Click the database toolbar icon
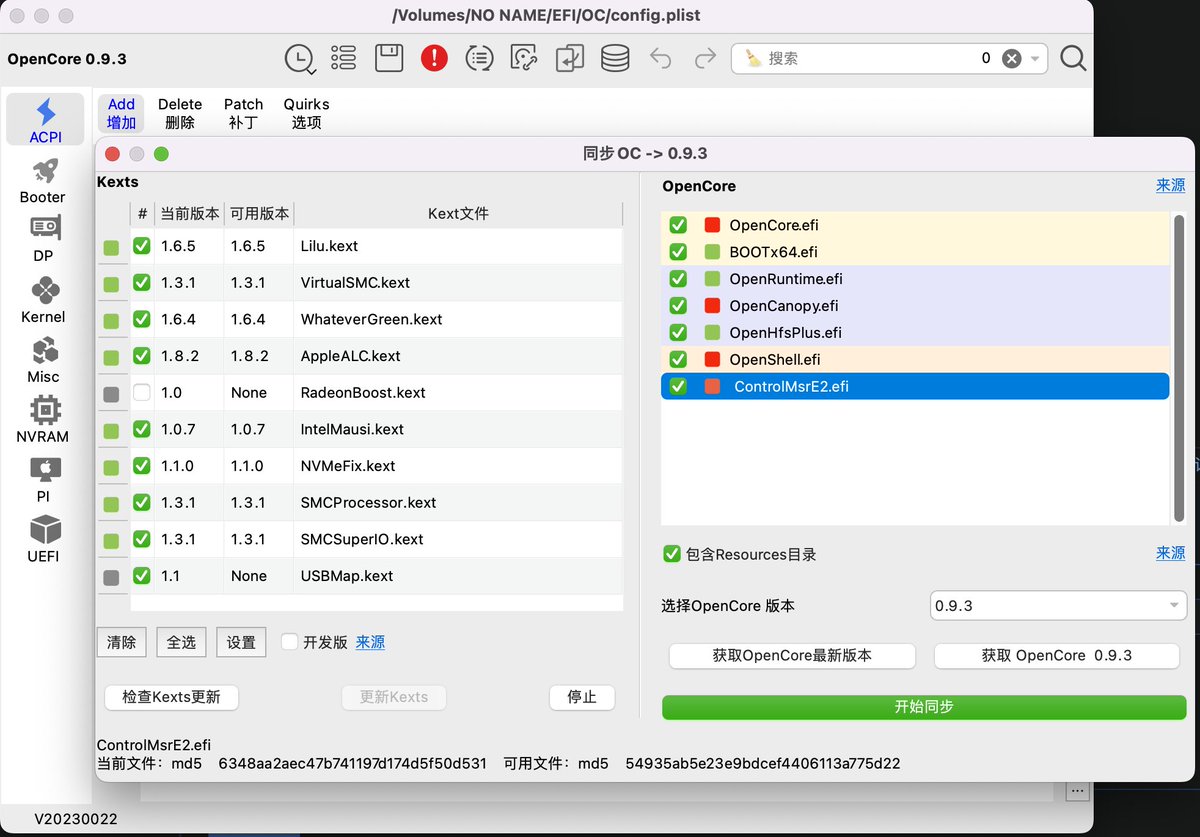This screenshot has height=837, width=1200. pyautogui.click(x=614, y=58)
